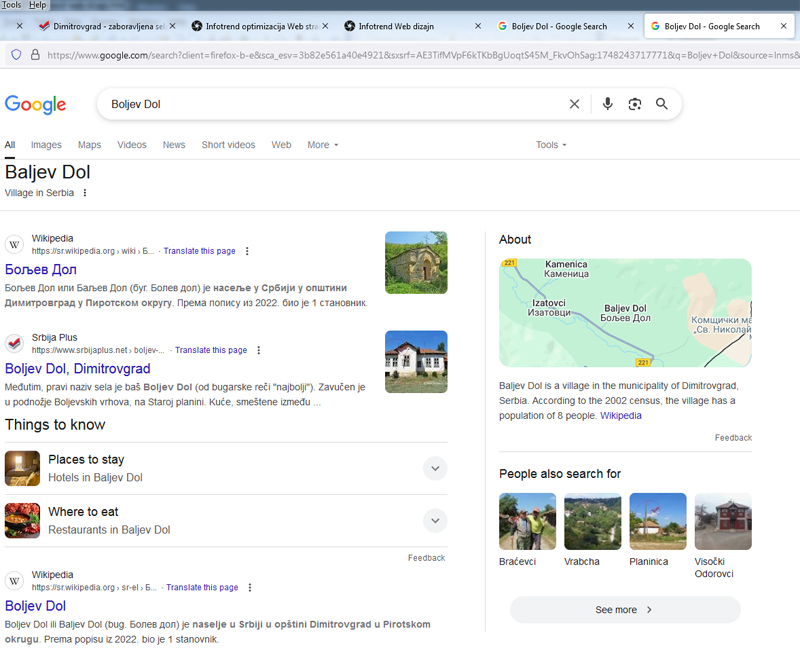Close the first Boljev Dol Google Search tab
The width and height of the screenshot is (800, 649).
631,26
